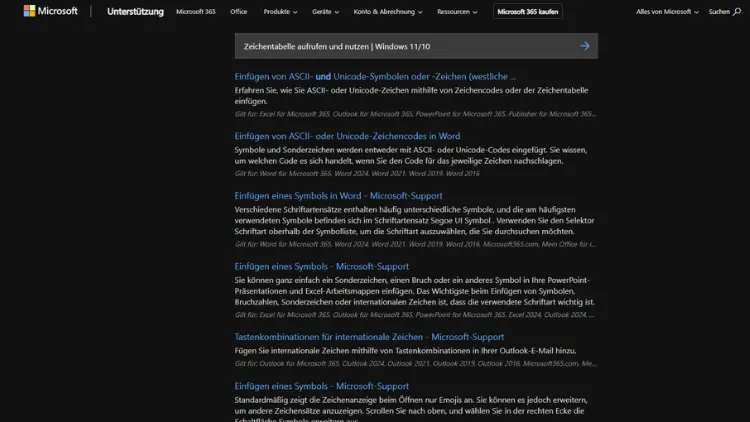Click the Microsoft 365 kaufen button

click(528, 11)
